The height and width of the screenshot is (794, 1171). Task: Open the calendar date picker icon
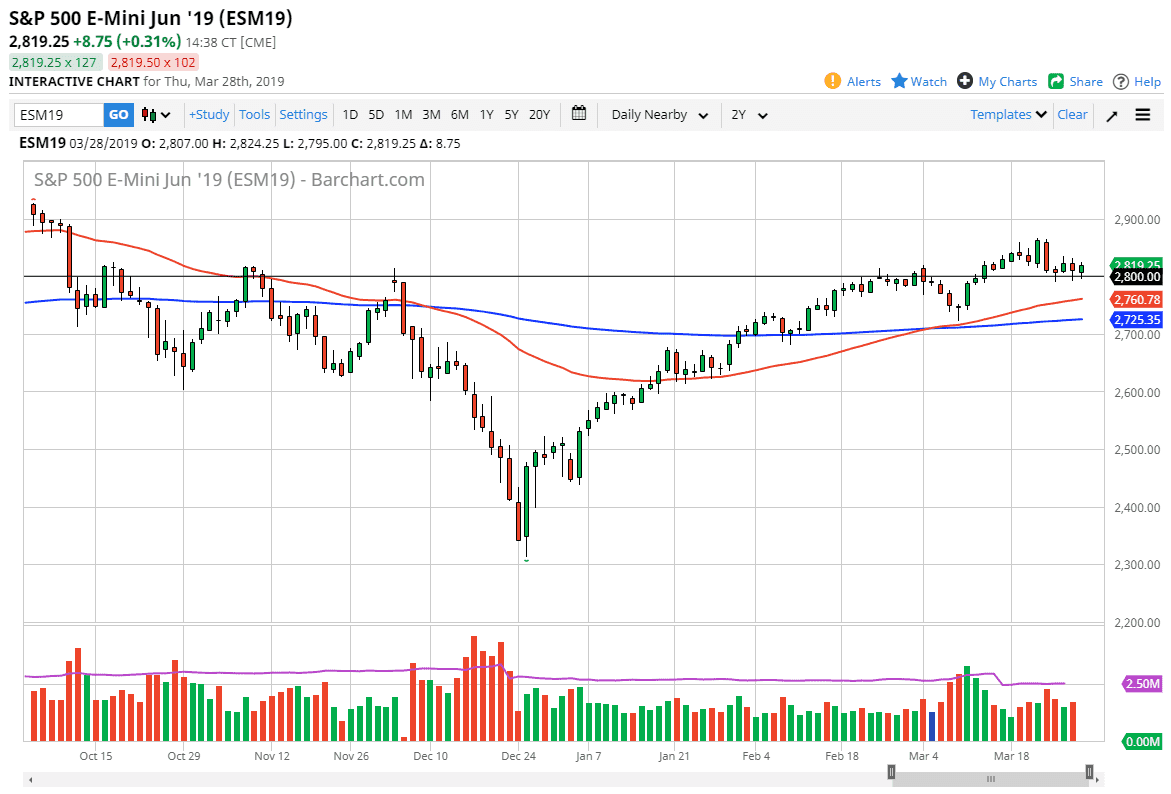pos(578,114)
